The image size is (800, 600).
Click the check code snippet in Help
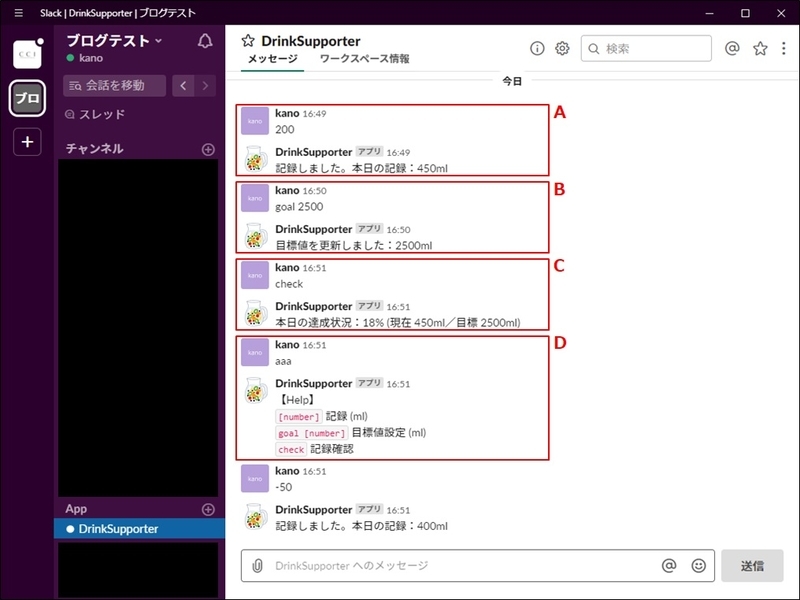[x=291, y=449]
